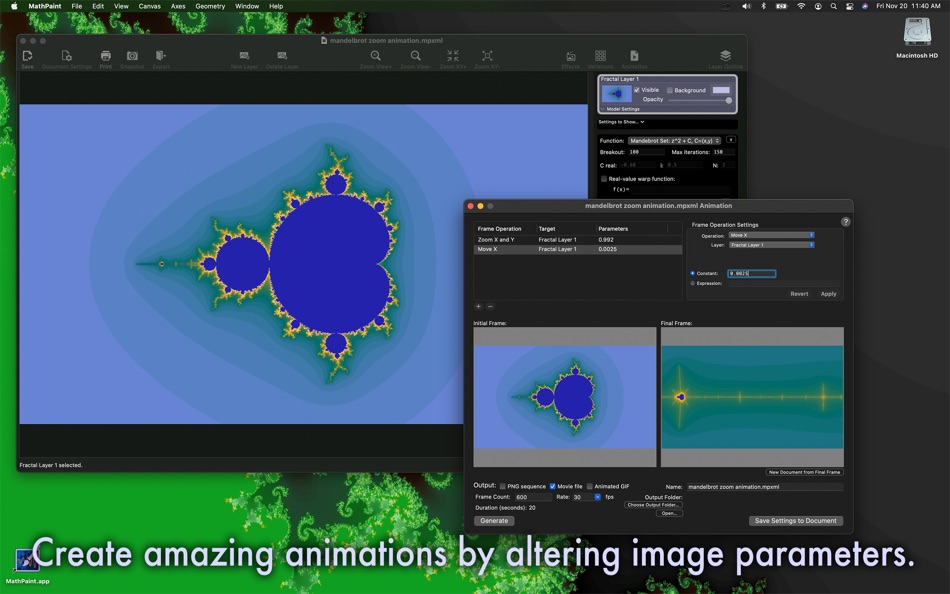This screenshot has width=950, height=594.
Task: Open the Settings to Show dropdown
Action: 621,122
